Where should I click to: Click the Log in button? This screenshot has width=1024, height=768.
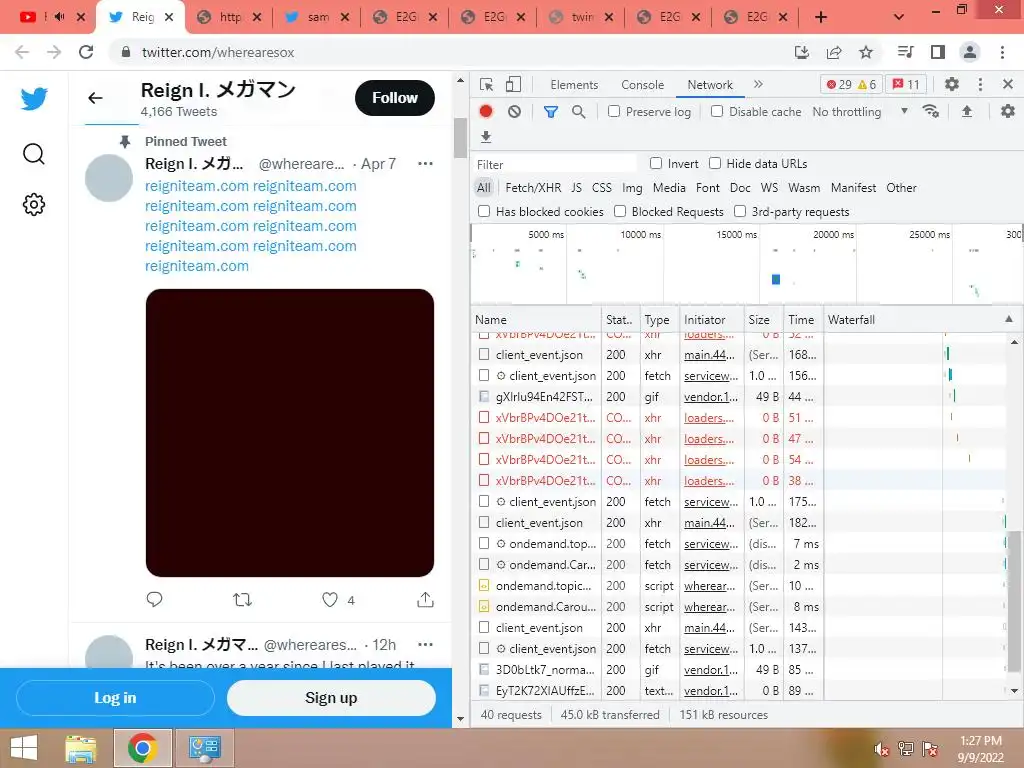pos(116,698)
